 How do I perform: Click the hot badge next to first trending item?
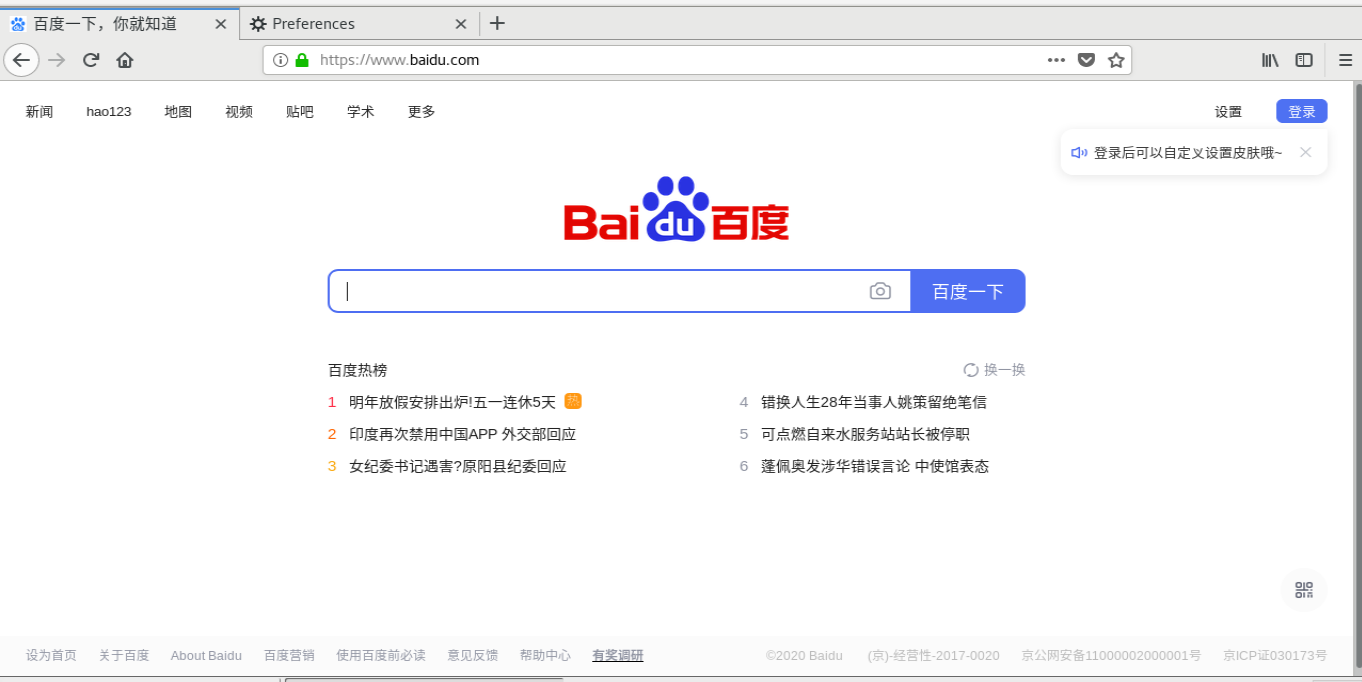click(x=573, y=401)
